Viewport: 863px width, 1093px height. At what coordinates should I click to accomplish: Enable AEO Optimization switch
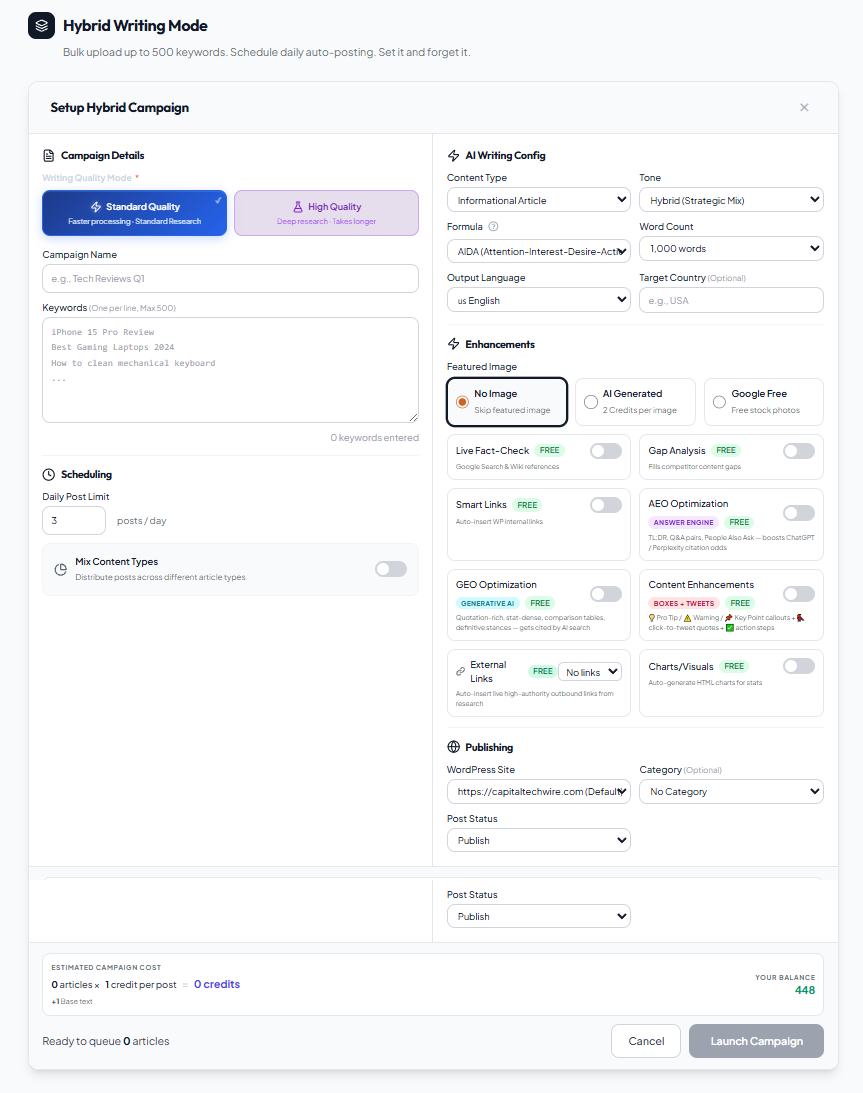(799, 513)
